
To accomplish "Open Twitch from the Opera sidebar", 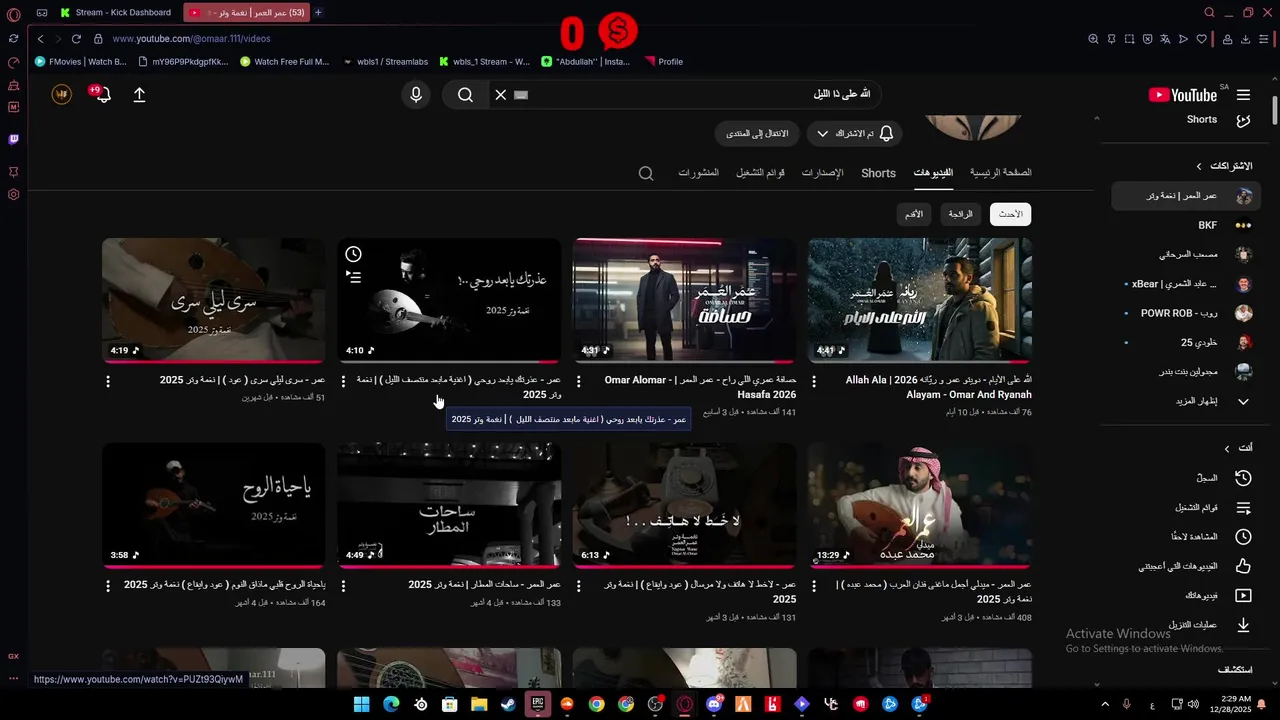I will point(13,139).
